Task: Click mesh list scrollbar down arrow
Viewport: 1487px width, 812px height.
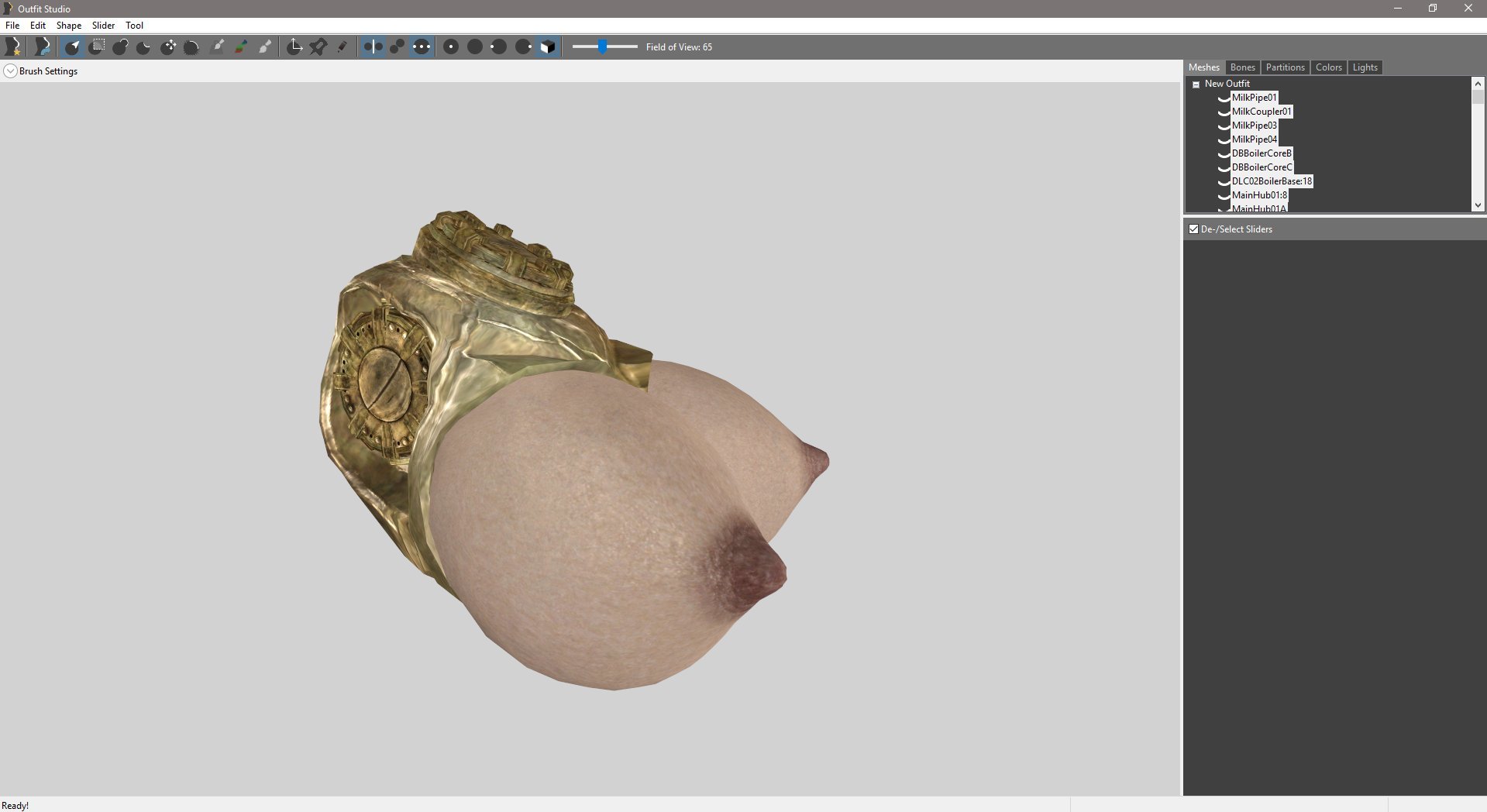Action: [1478, 205]
